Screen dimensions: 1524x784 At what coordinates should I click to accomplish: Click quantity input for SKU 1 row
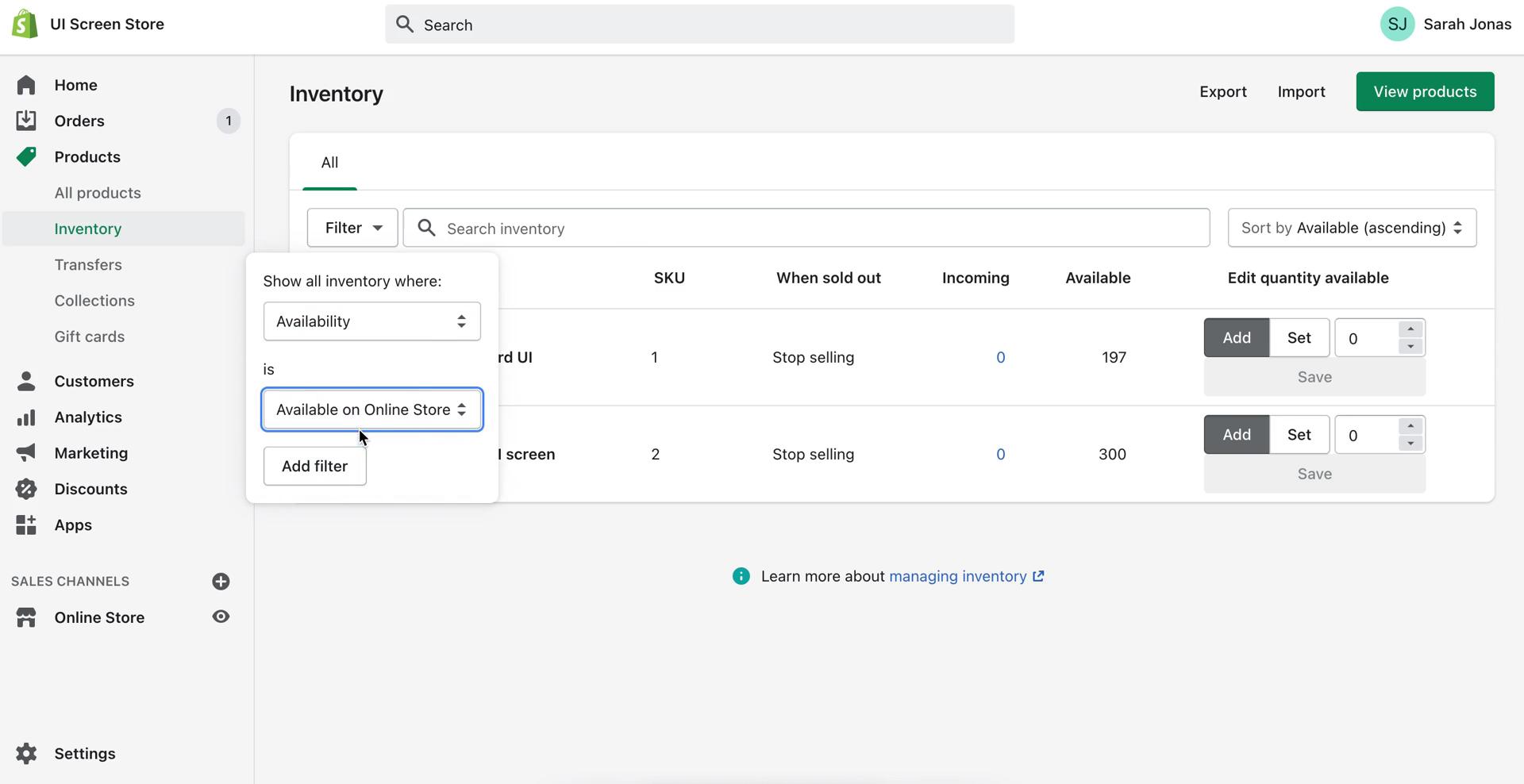point(1368,338)
